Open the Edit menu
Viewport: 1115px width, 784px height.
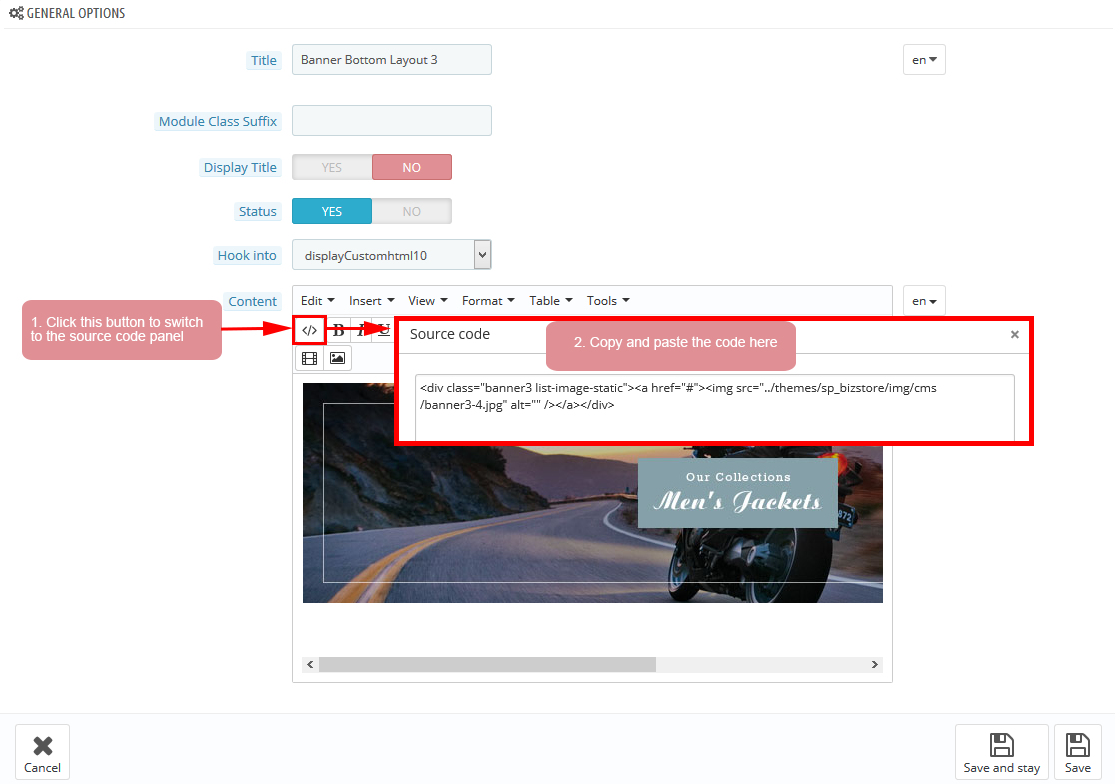317,301
